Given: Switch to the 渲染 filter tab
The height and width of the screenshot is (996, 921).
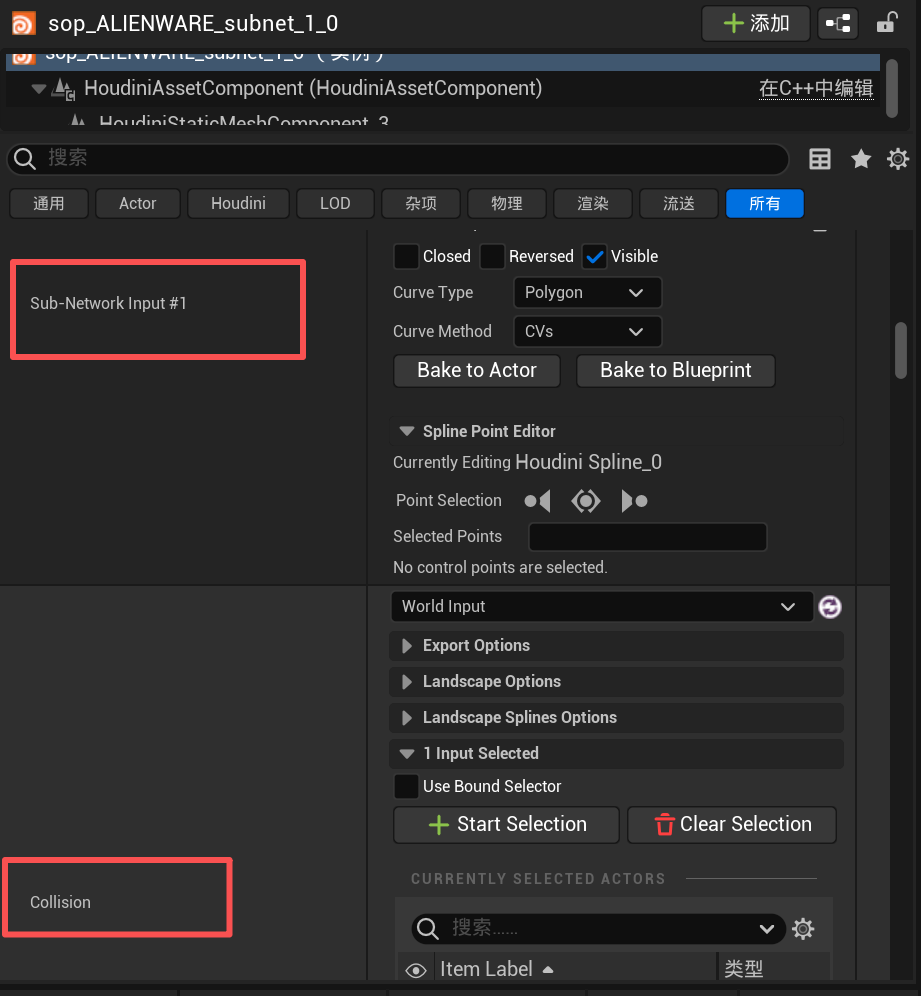Looking at the screenshot, I should coord(593,203).
